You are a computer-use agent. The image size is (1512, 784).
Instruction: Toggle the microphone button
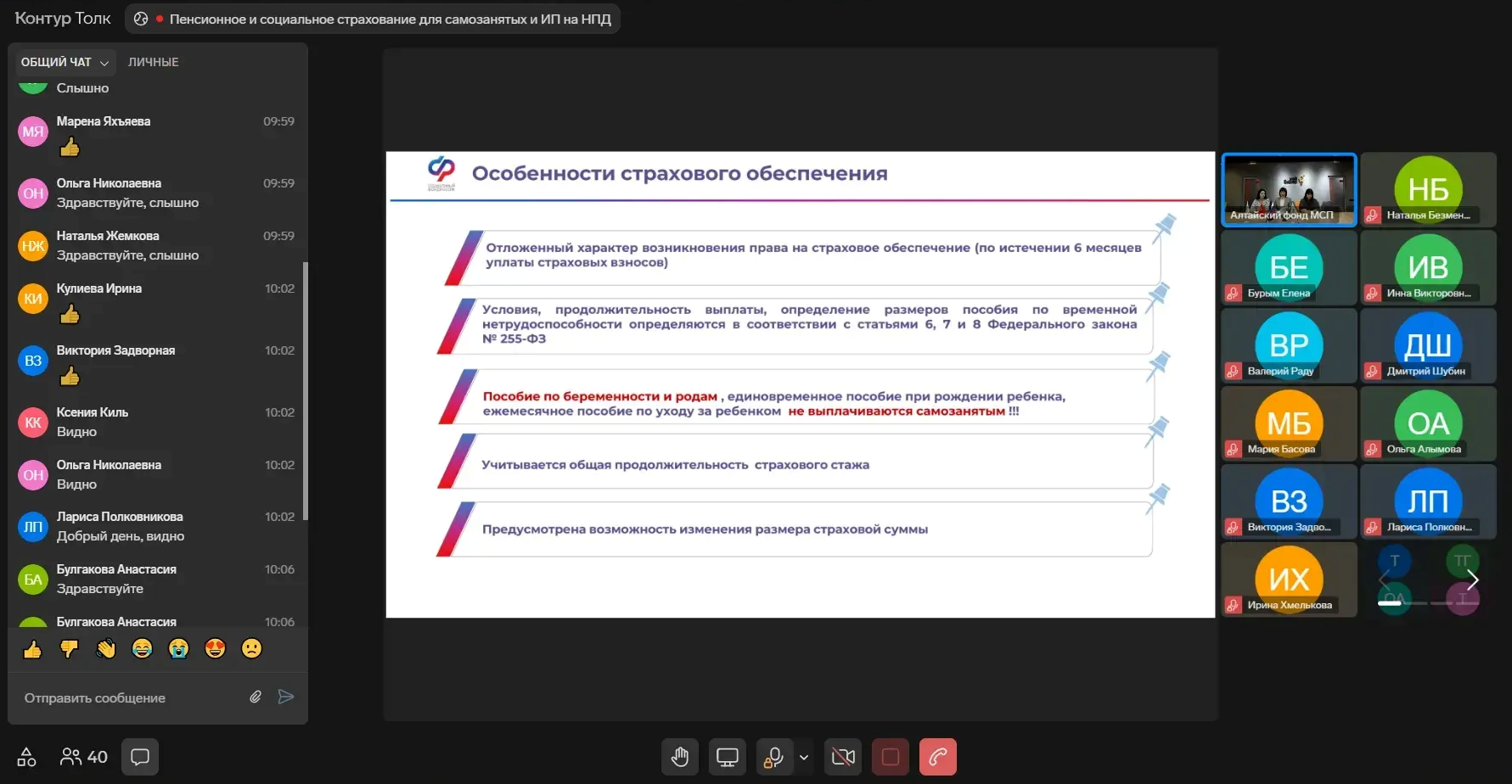[x=773, y=757]
